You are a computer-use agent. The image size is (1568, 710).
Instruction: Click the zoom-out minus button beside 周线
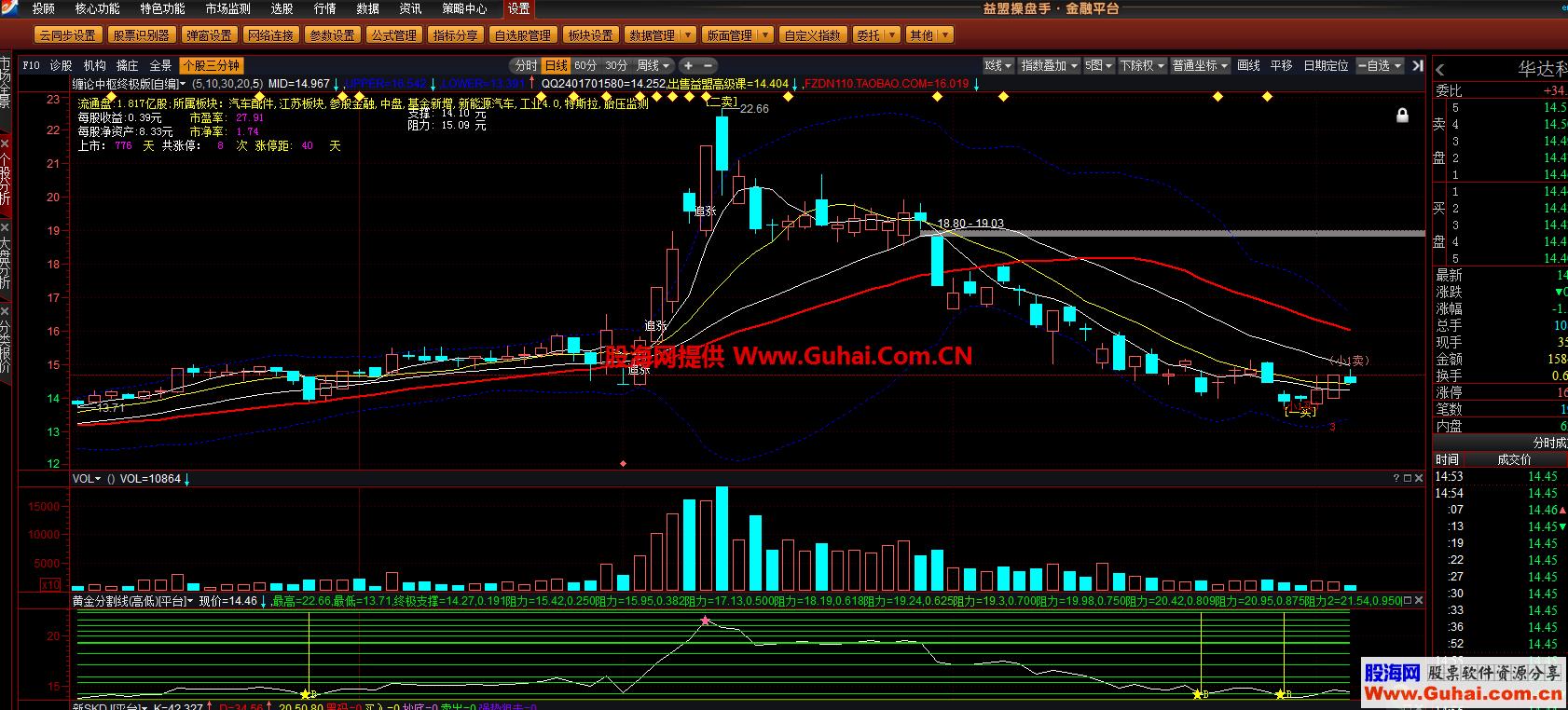[x=708, y=65]
